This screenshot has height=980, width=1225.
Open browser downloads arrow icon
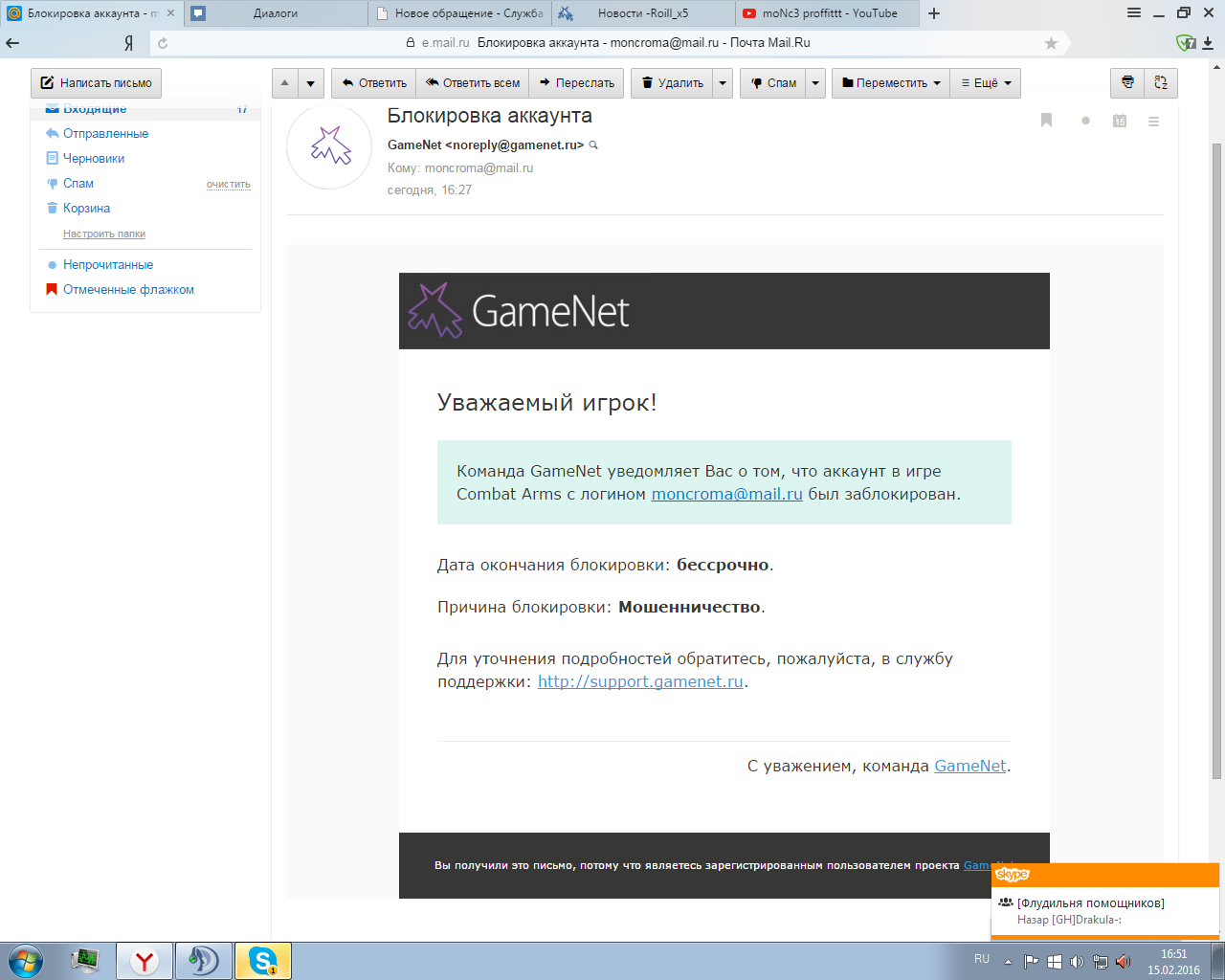[x=1208, y=43]
